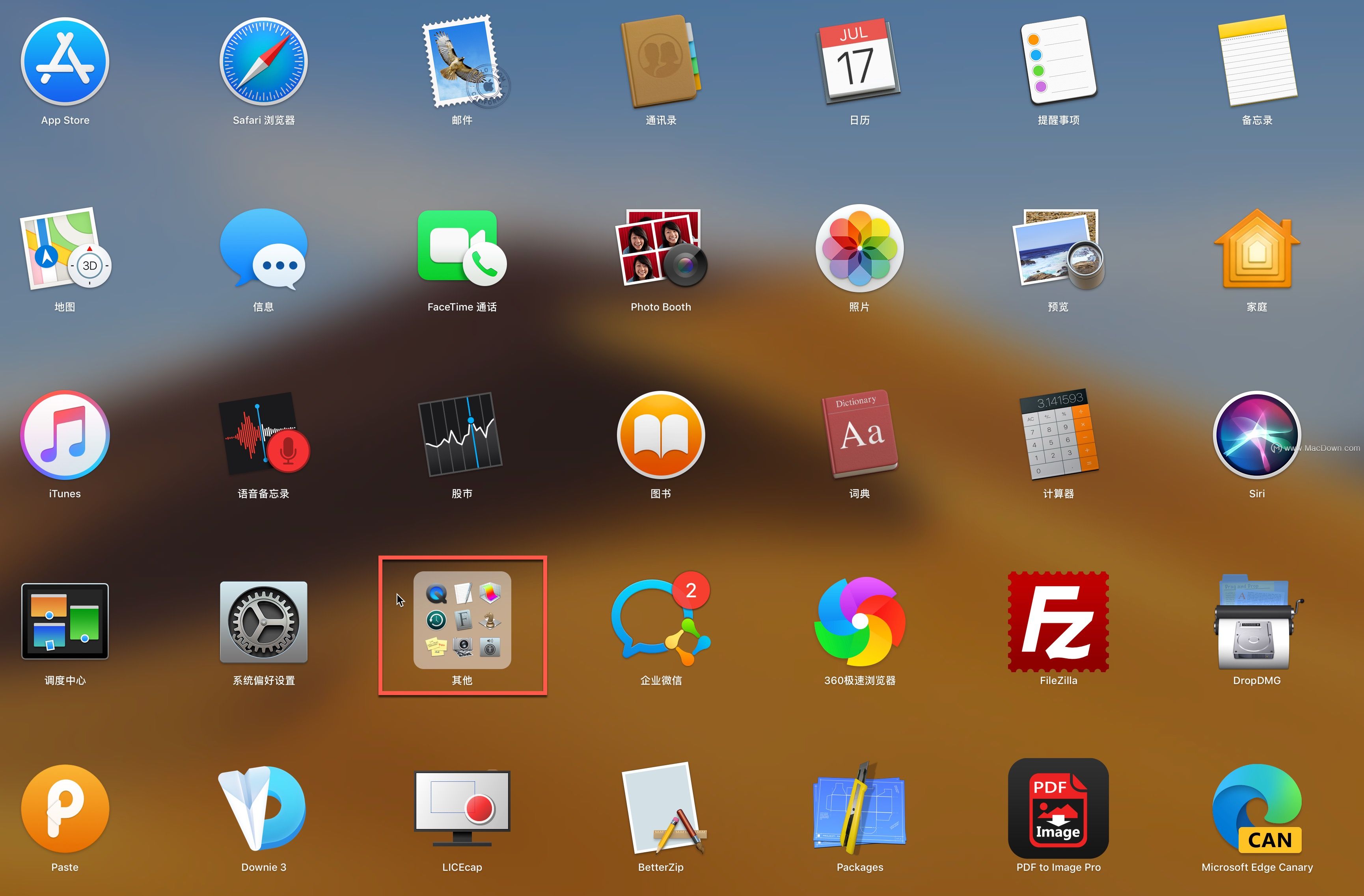Screen dimensions: 1364x896
Task: Launch 家庭 Home app
Action: [x=1257, y=248]
